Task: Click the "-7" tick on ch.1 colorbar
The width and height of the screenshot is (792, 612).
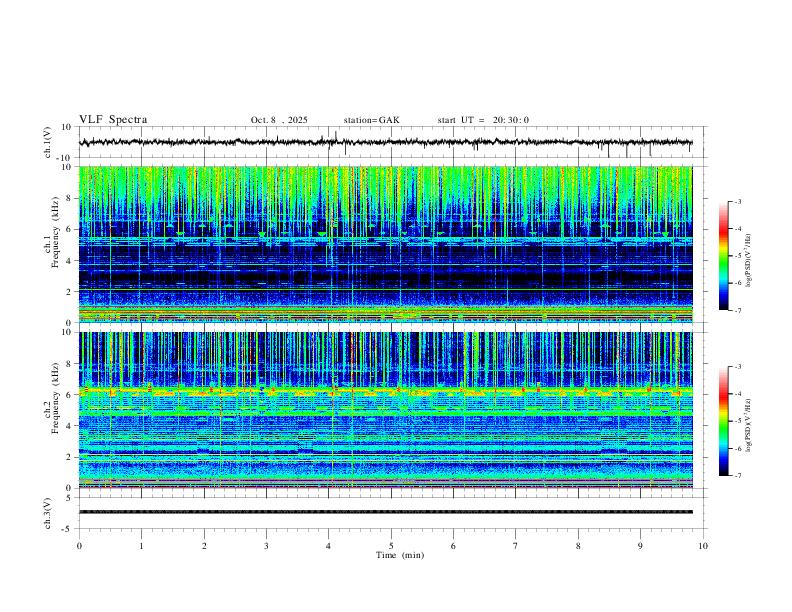Action: point(737,311)
